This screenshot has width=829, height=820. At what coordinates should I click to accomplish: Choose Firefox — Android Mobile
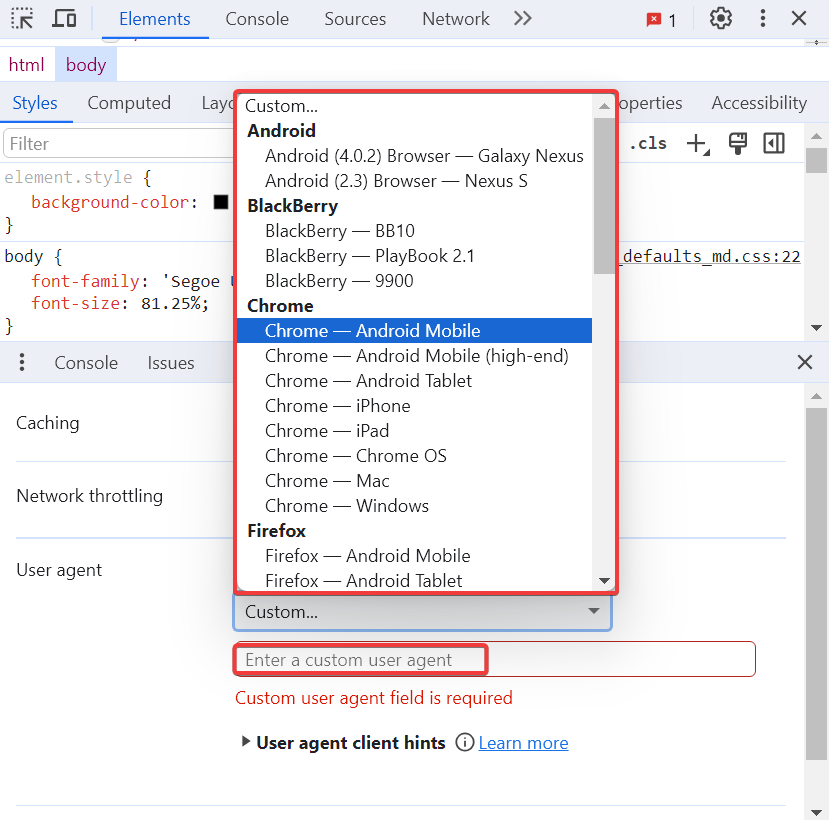click(x=414, y=556)
